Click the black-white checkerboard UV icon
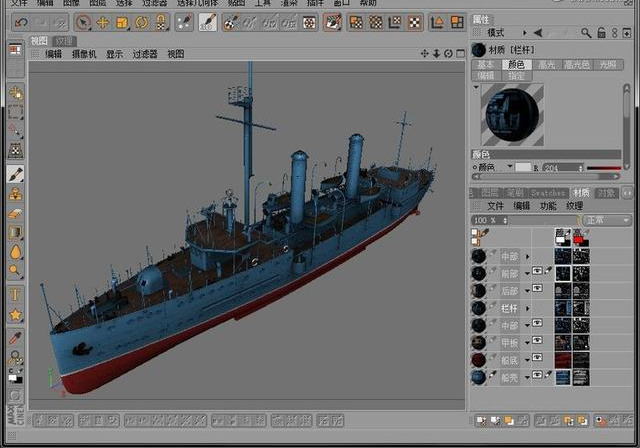640x448 pixels. [414, 22]
